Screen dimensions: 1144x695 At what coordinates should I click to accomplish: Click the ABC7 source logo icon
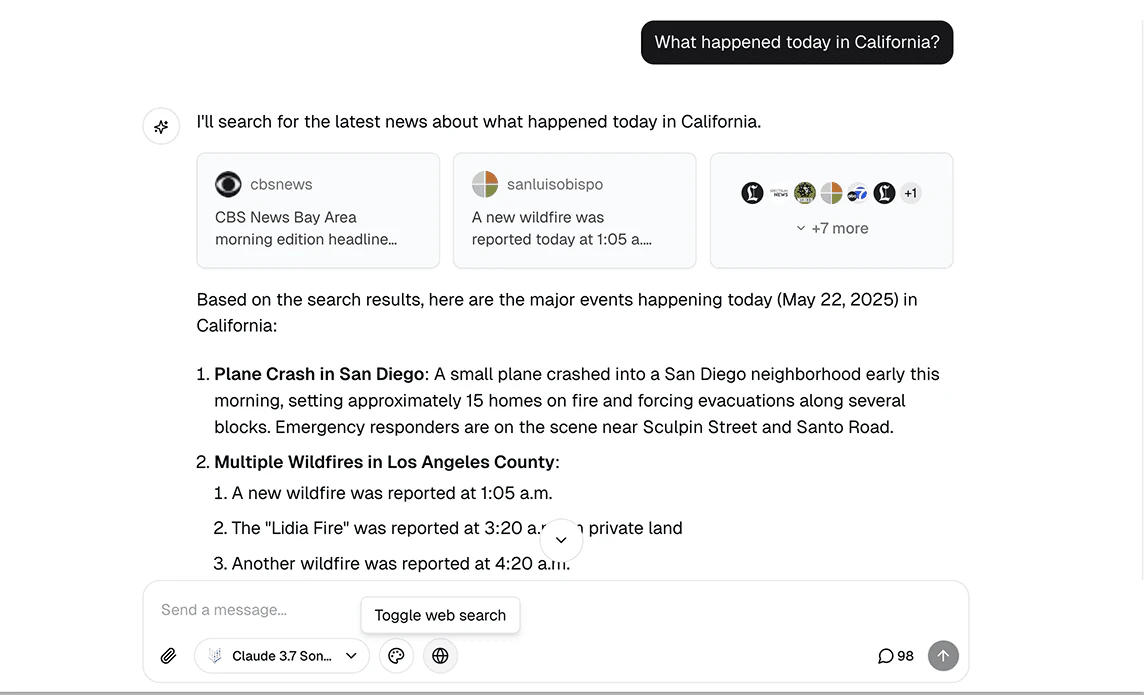coord(857,193)
